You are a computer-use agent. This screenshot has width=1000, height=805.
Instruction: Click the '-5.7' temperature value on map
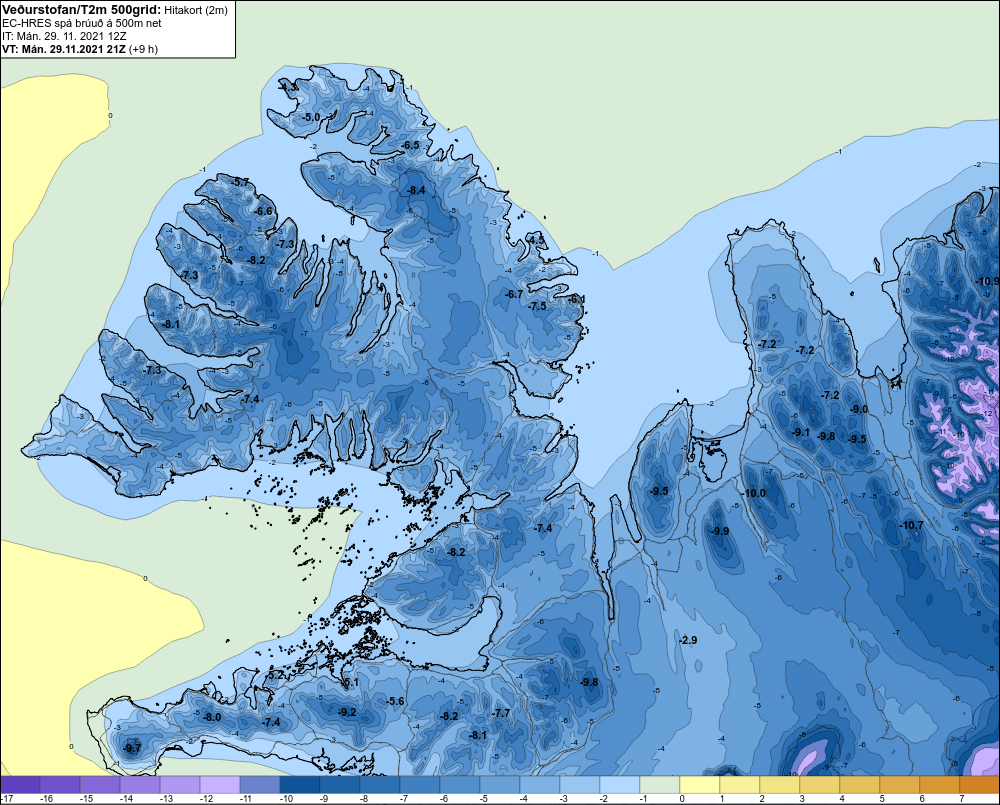coord(241,182)
